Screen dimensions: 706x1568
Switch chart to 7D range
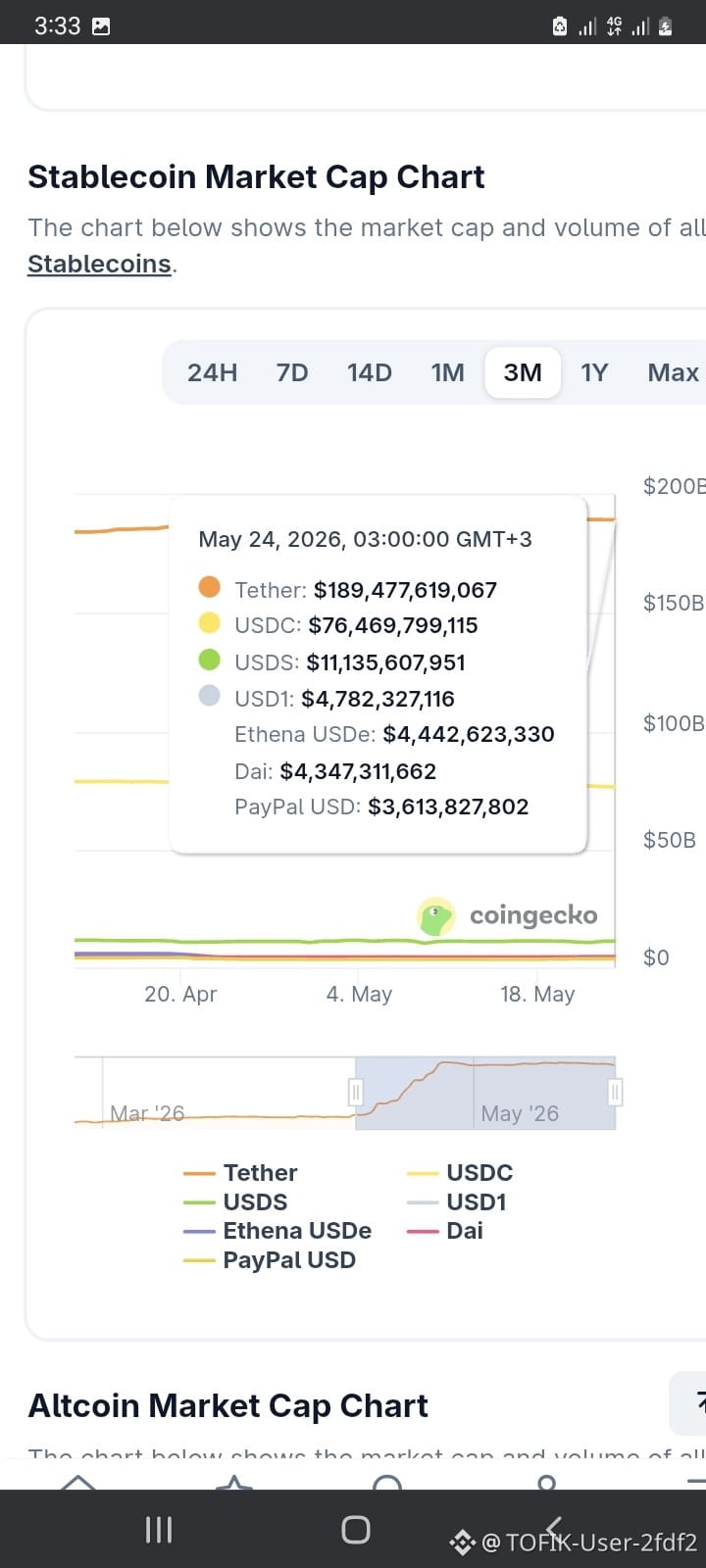tap(292, 372)
